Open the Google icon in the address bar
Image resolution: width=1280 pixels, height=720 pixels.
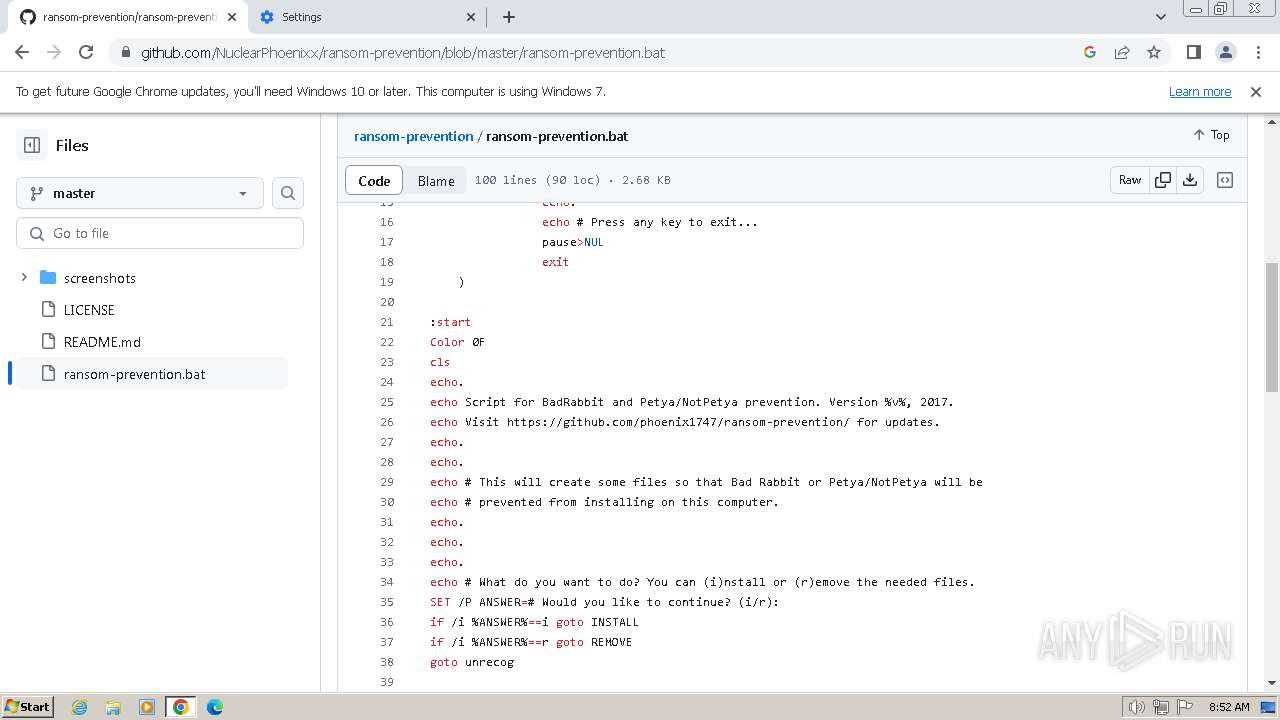click(1090, 52)
